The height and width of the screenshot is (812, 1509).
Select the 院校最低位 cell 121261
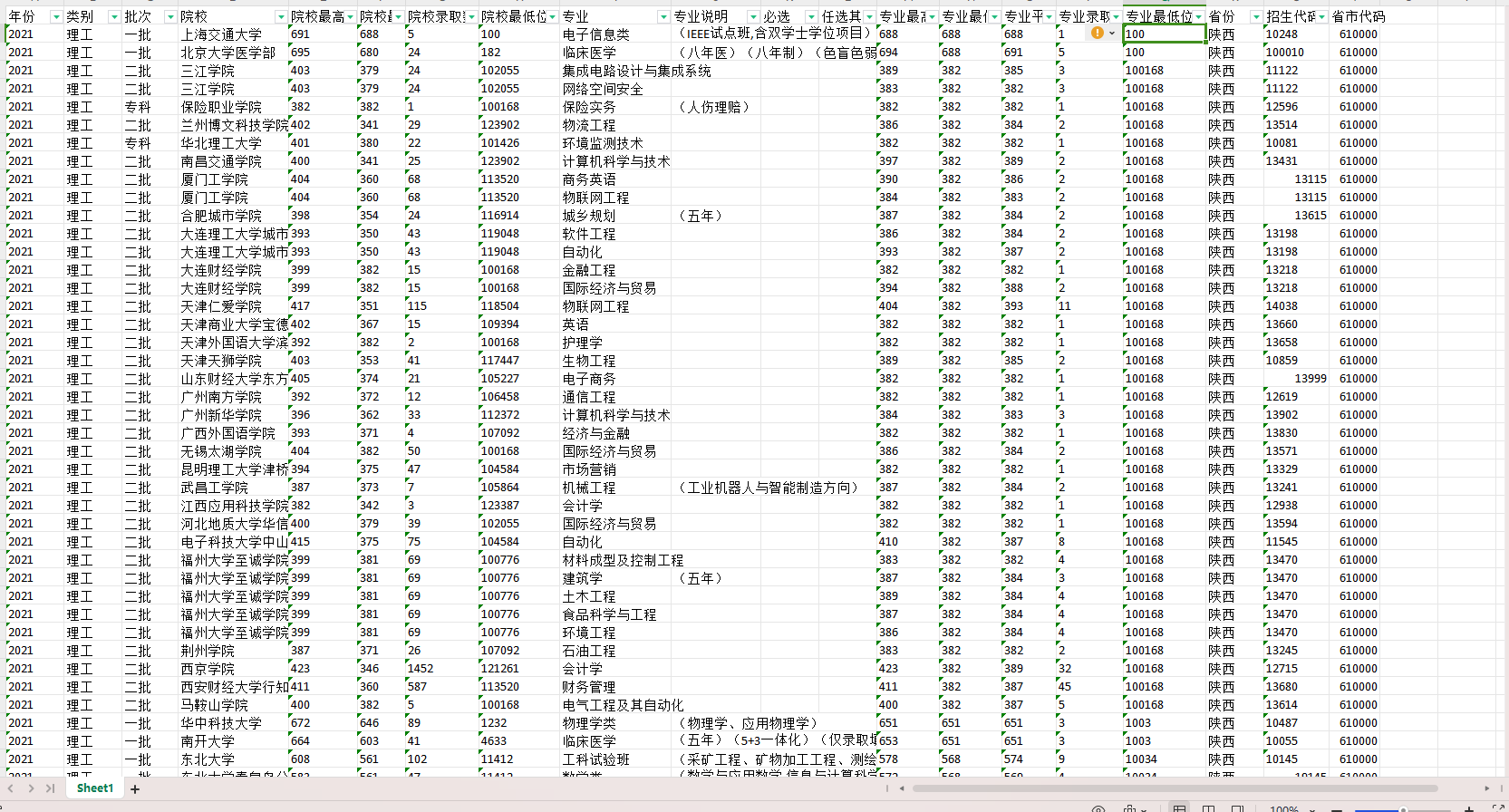coord(519,669)
